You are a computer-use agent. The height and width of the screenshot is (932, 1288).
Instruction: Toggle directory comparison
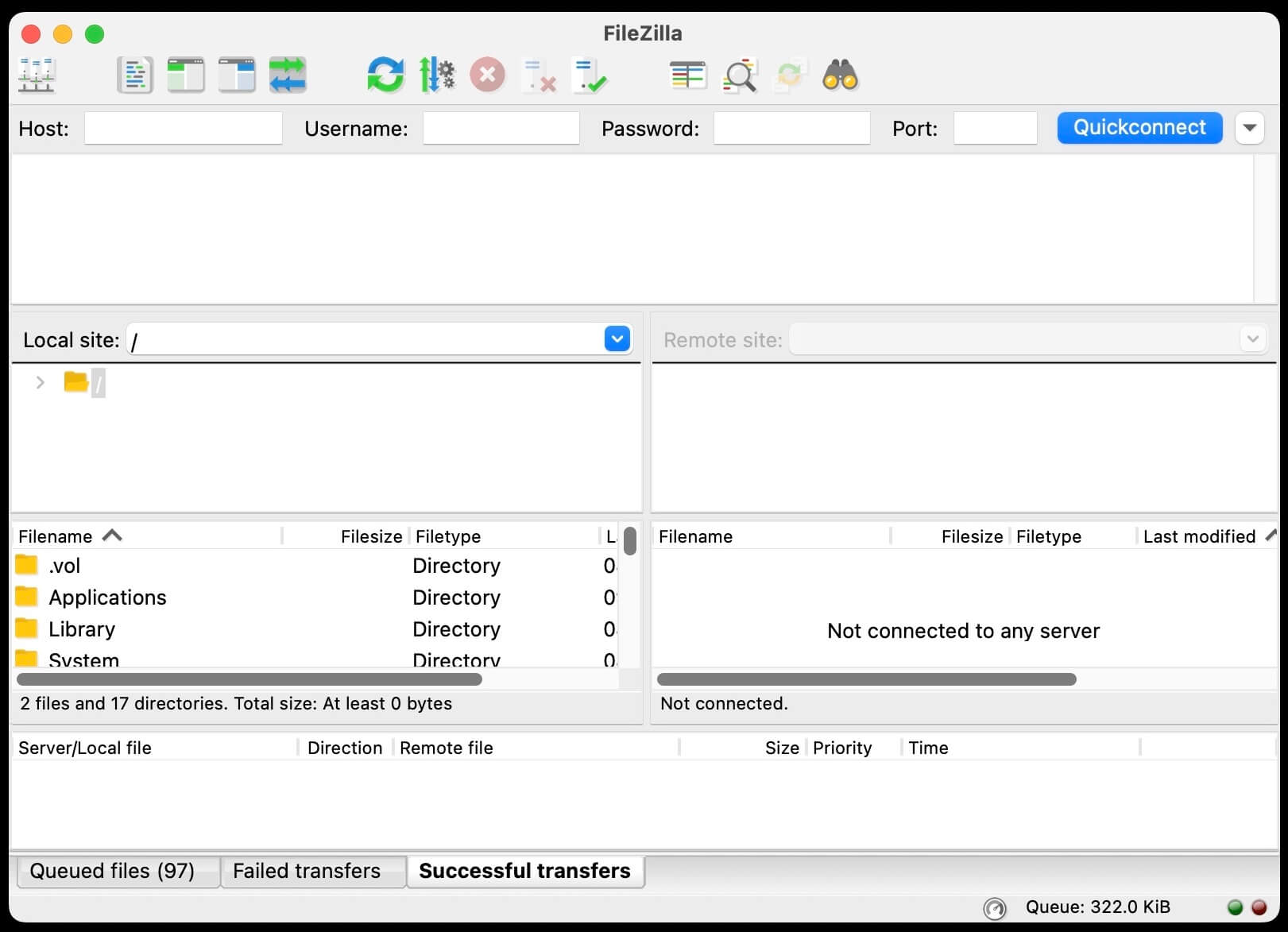tap(739, 76)
